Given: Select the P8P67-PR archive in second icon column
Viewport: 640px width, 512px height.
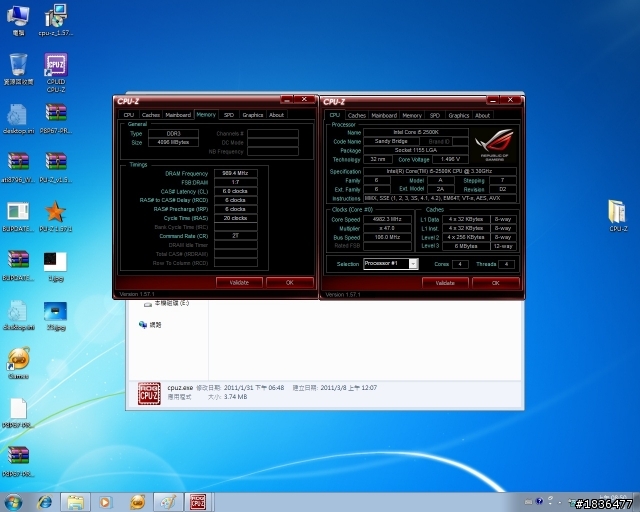Looking at the screenshot, I should click(x=56, y=118).
